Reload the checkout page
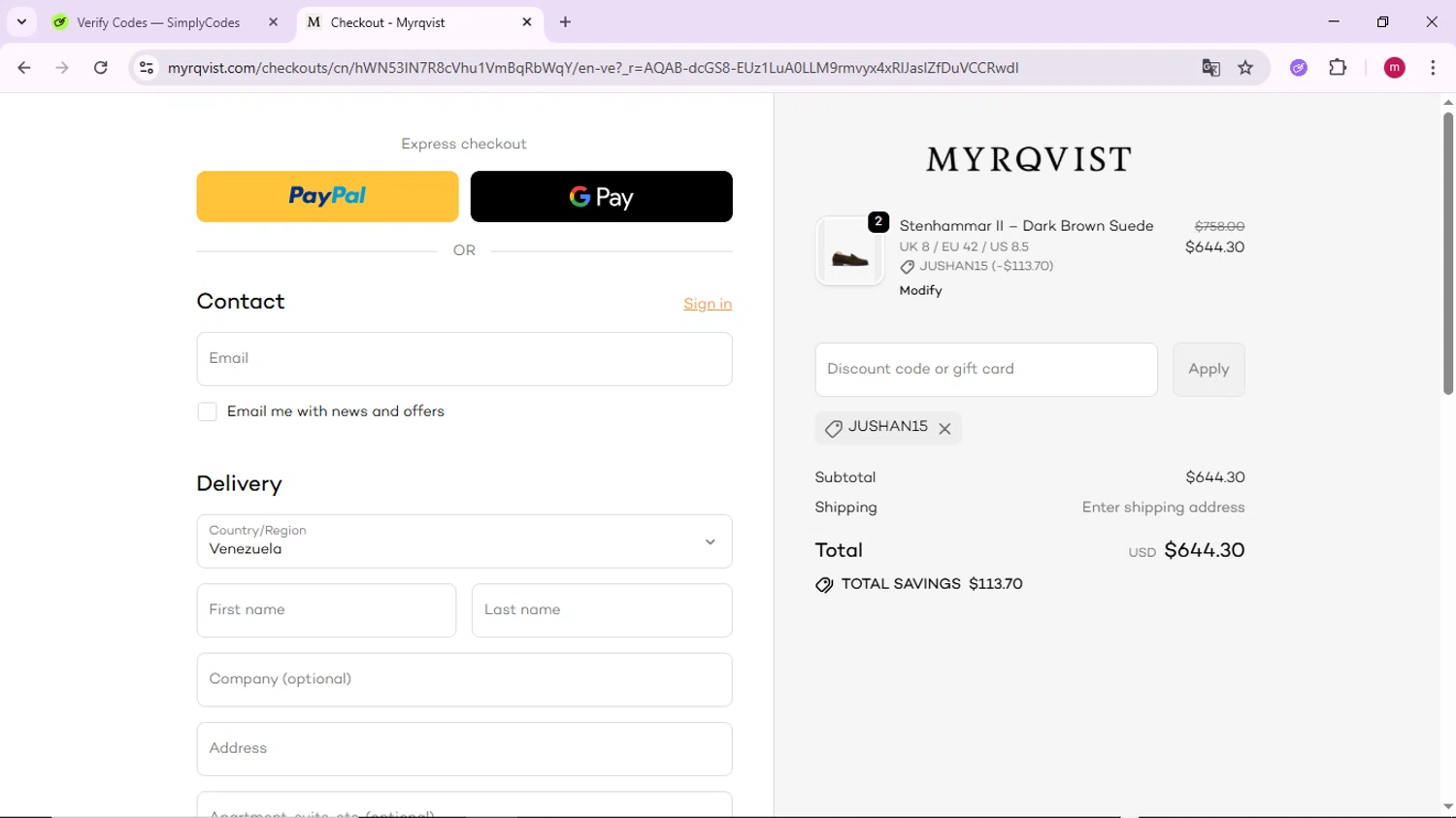The image size is (1456, 818). tap(101, 68)
